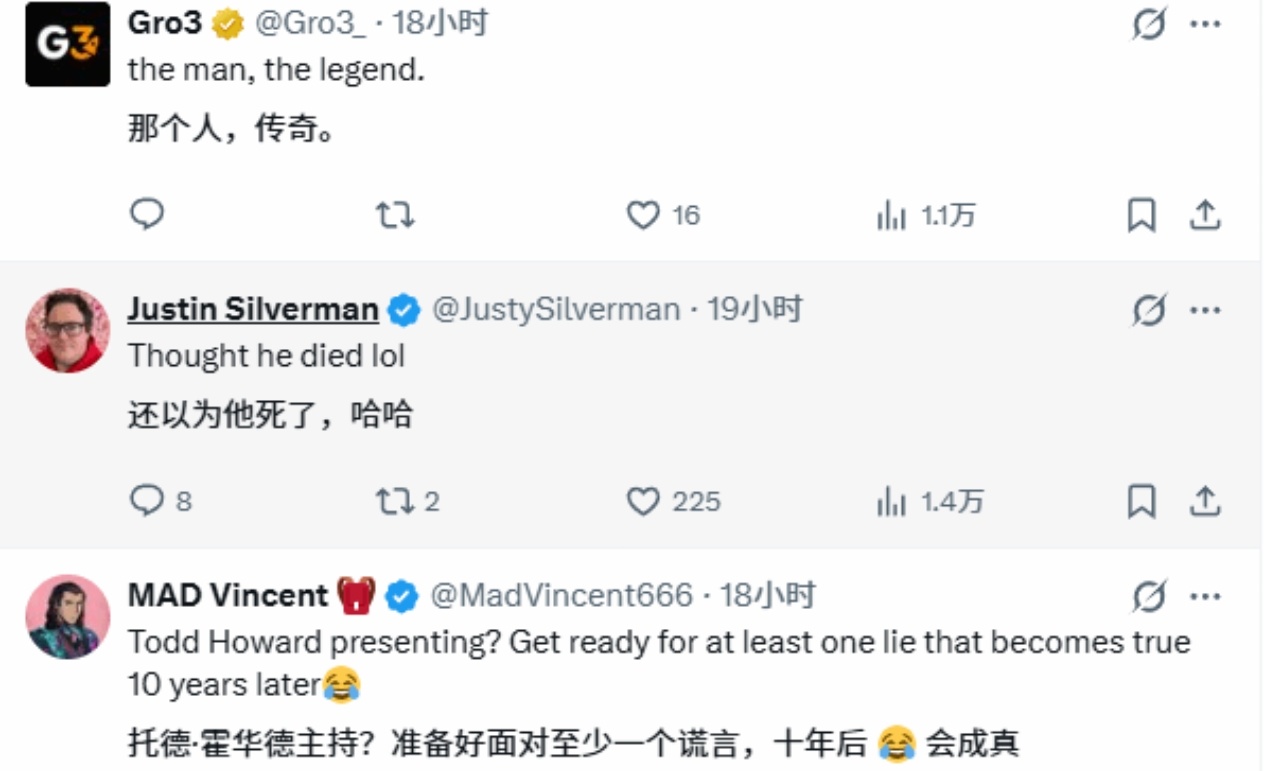The image size is (1264, 771).
Task: Reply to Gro3's tweet
Action: (x=147, y=214)
